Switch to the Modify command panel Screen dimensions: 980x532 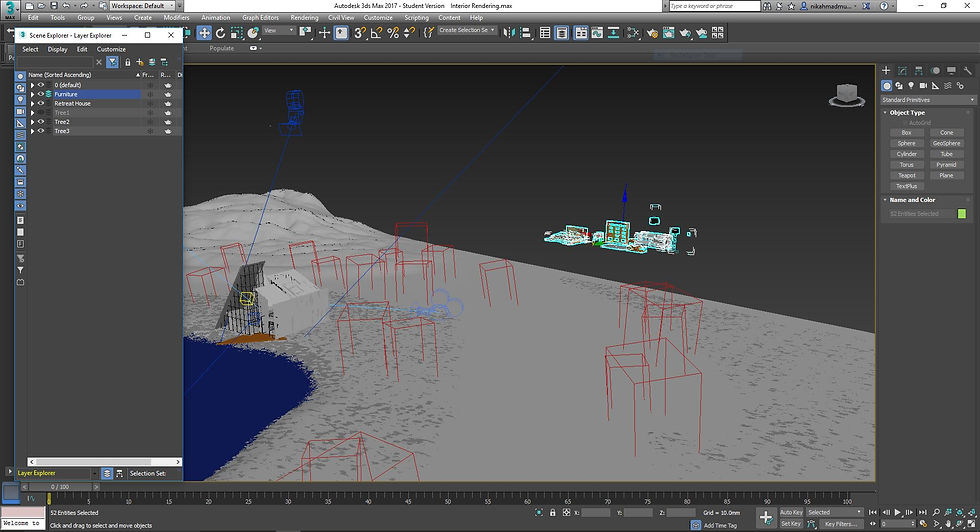pos(902,71)
